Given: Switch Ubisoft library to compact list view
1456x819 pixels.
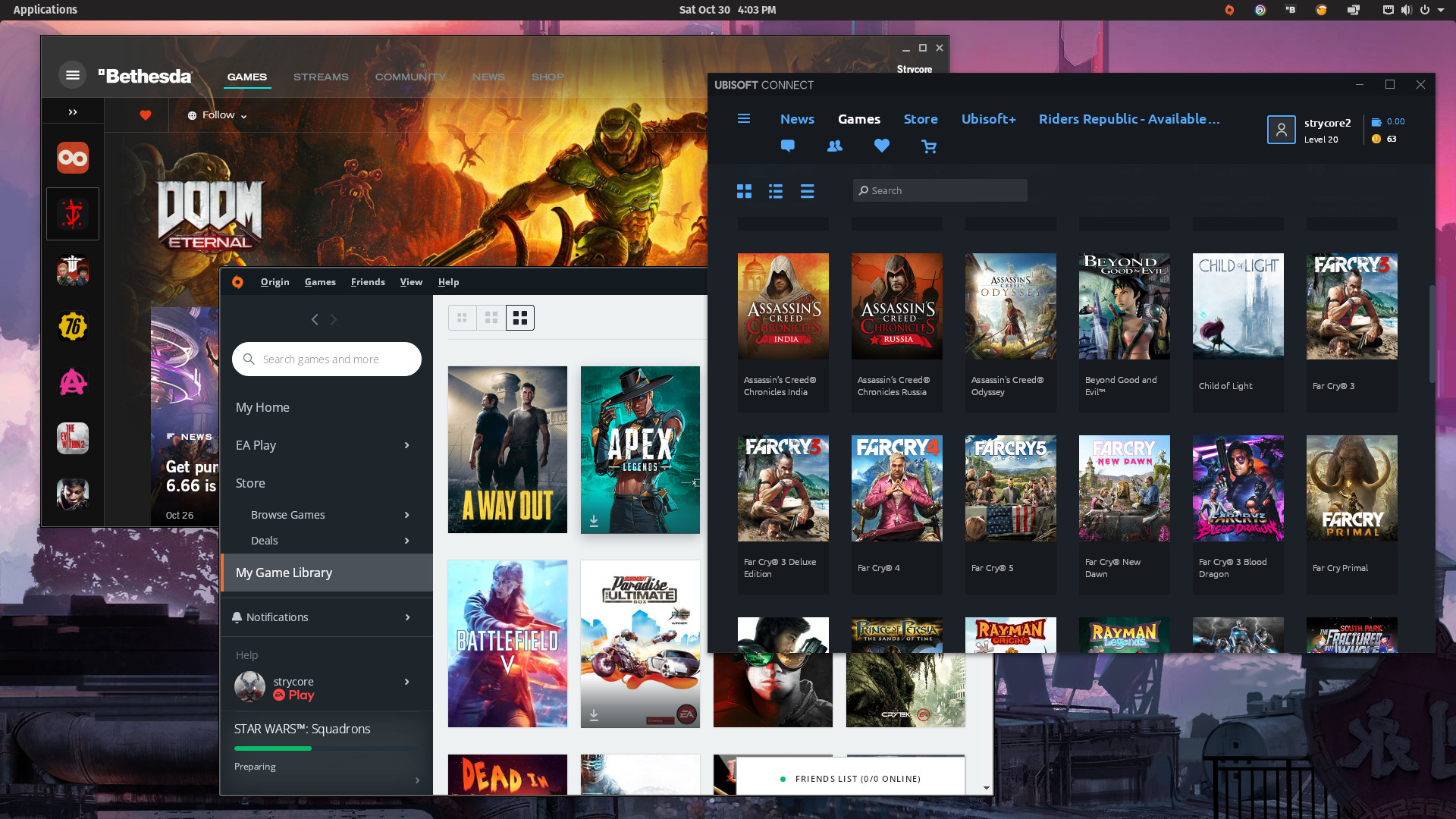Looking at the screenshot, I should coord(807,192).
